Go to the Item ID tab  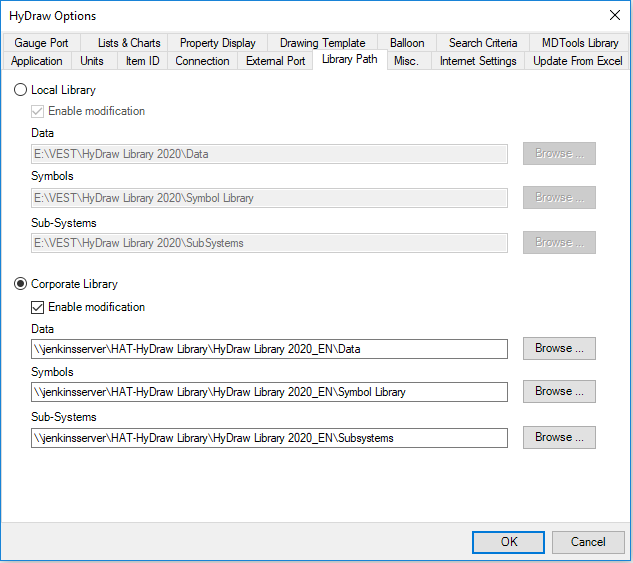[x=143, y=61]
